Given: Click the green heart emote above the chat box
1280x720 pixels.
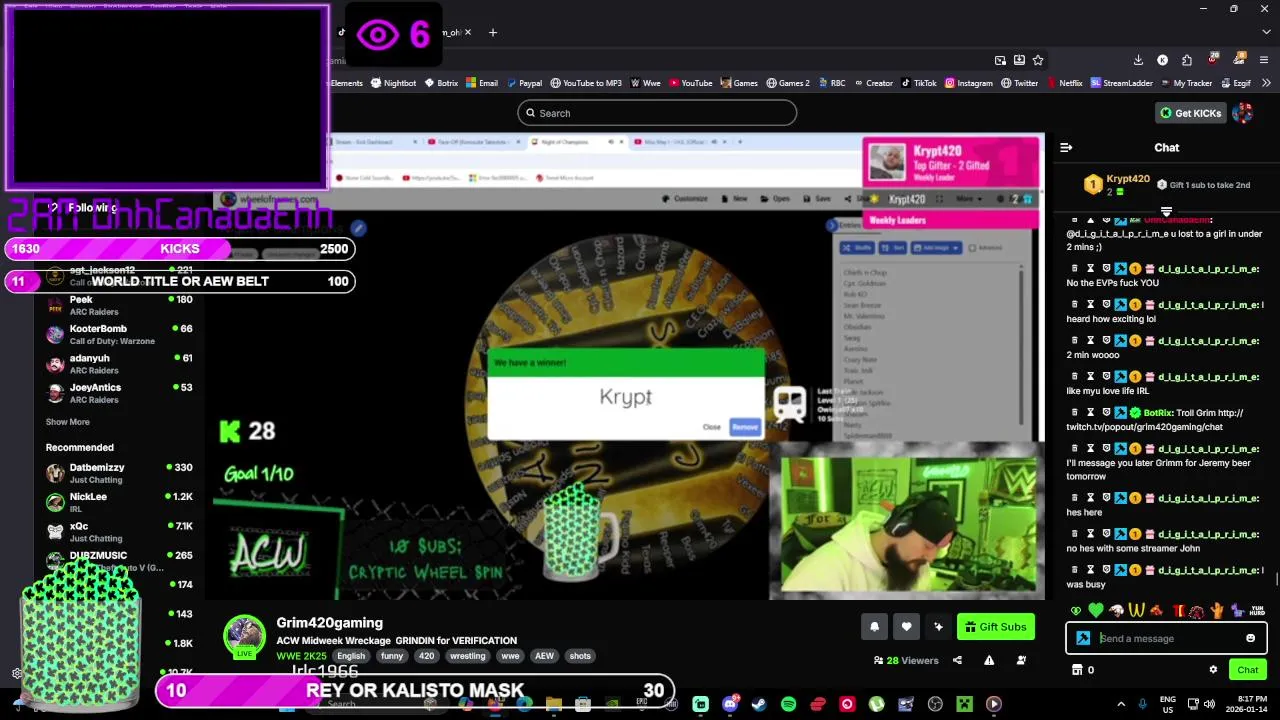Looking at the screenshot, I should (1096, 611).
